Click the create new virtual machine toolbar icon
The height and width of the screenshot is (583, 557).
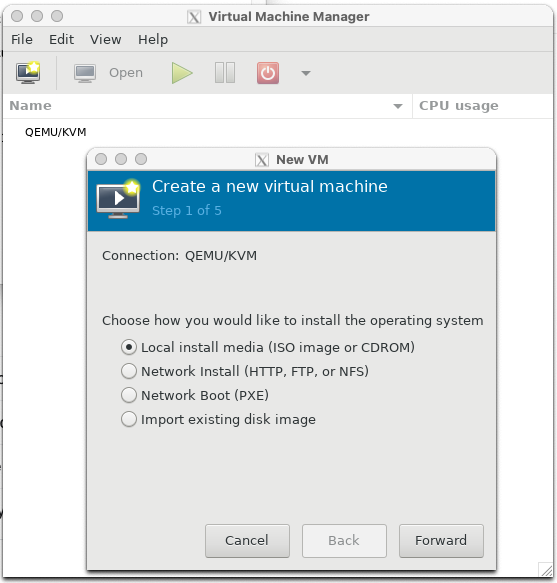[x=28, y=73]
